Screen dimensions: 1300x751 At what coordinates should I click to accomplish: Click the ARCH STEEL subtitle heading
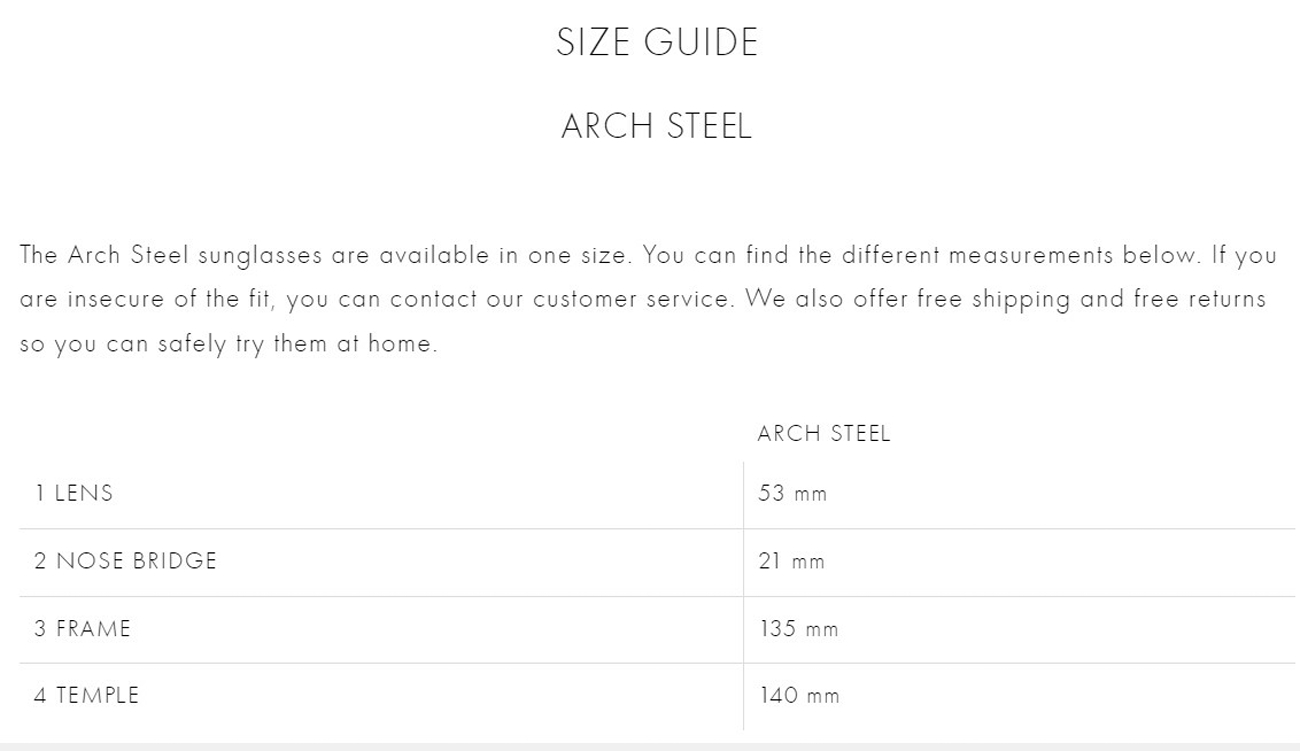tap(657, 127)
